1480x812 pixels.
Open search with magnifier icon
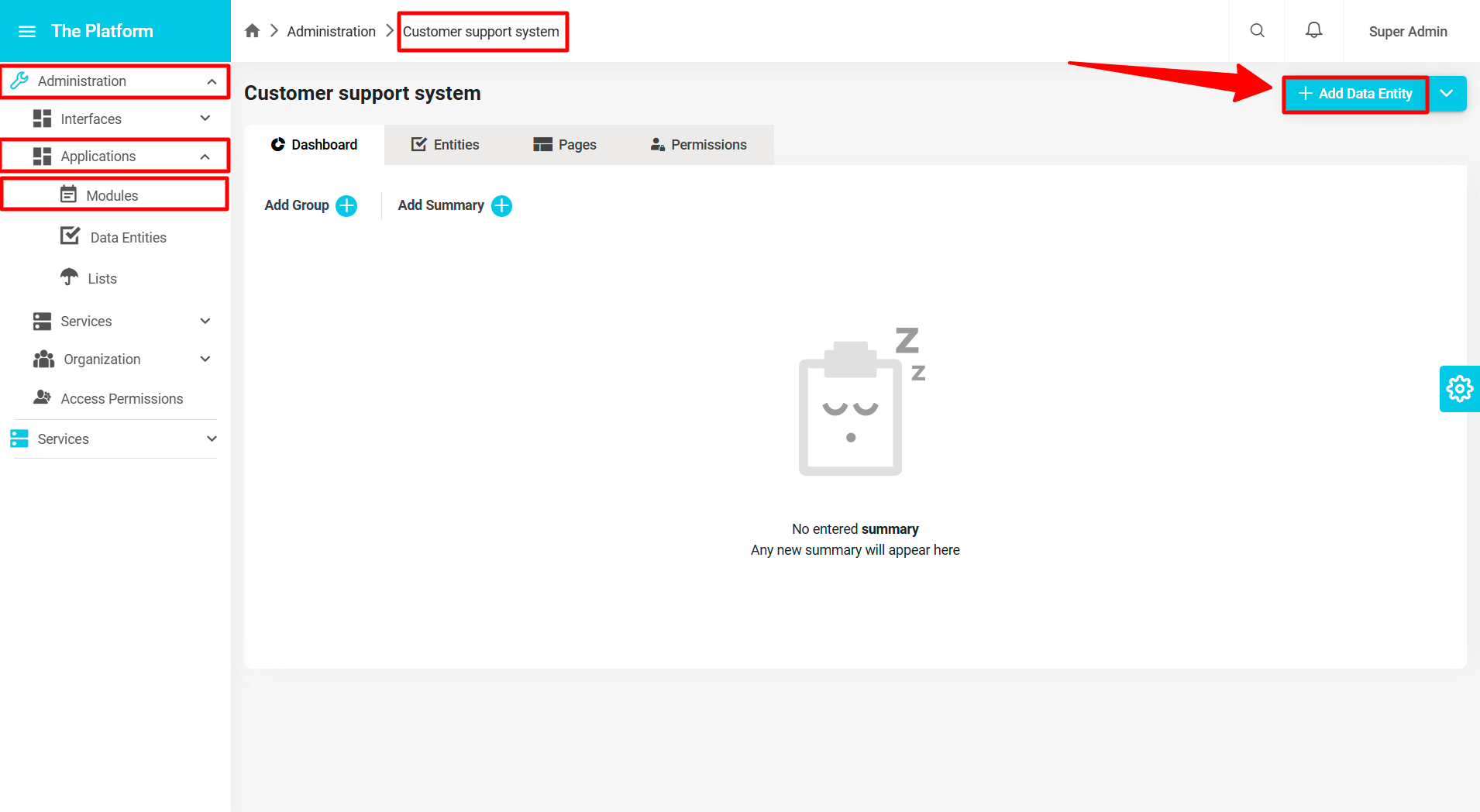coord(1257,31)
